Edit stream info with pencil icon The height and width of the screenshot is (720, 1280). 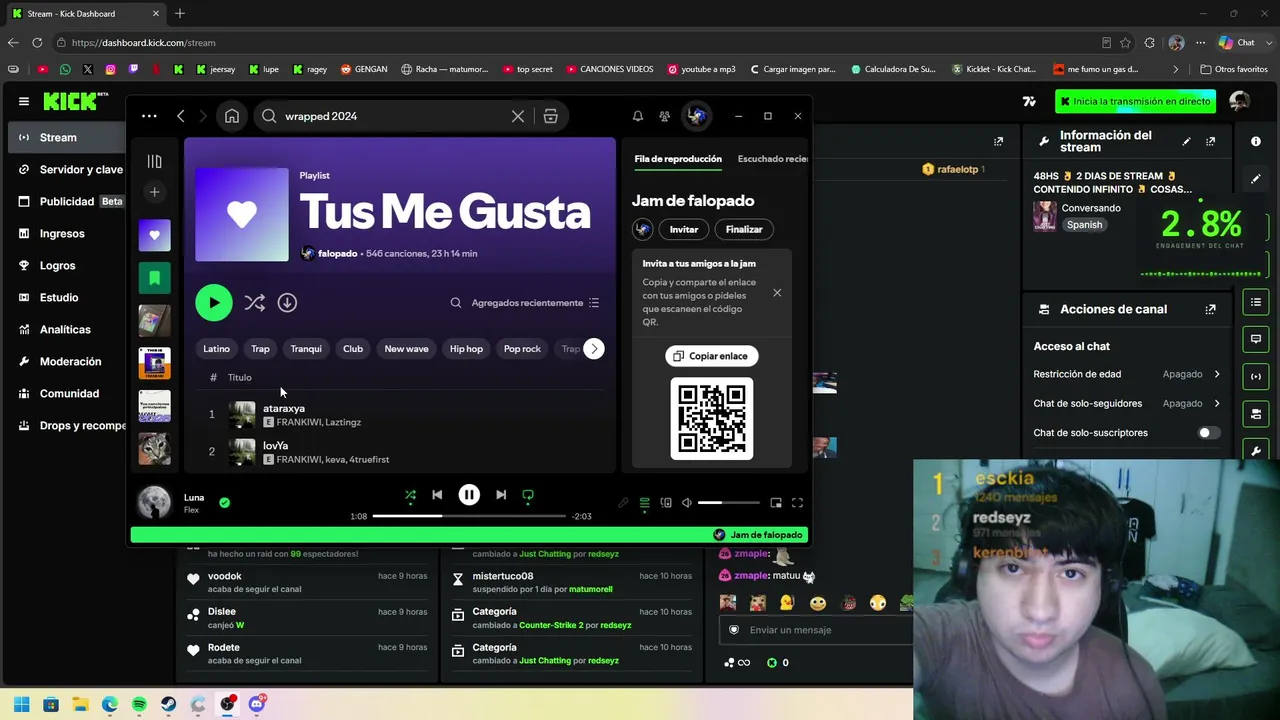(x=1187, y=141)
